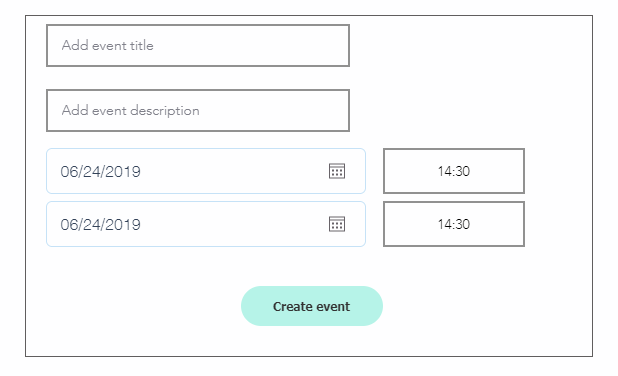Screen dimensions: 618x376
Task: Click calendar icon in the first date row
Action: [x=337, y=171]
